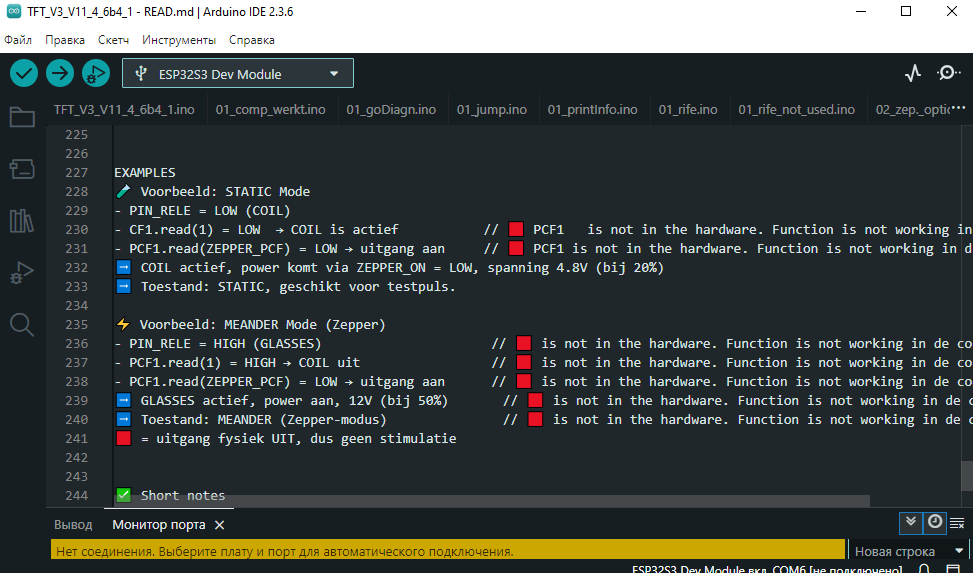Show more tabs via the ellipsis overflow
This screenshot has height=573, width=973.
(x=957, y=109)
